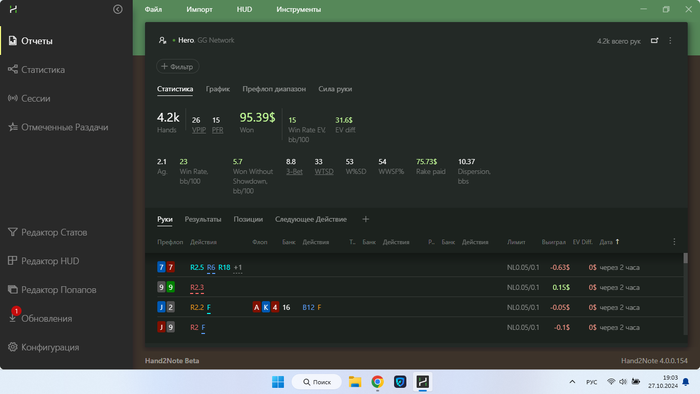Click Hero player name
The height and width of the screenshot is (394, 700).
pos(186,40)
